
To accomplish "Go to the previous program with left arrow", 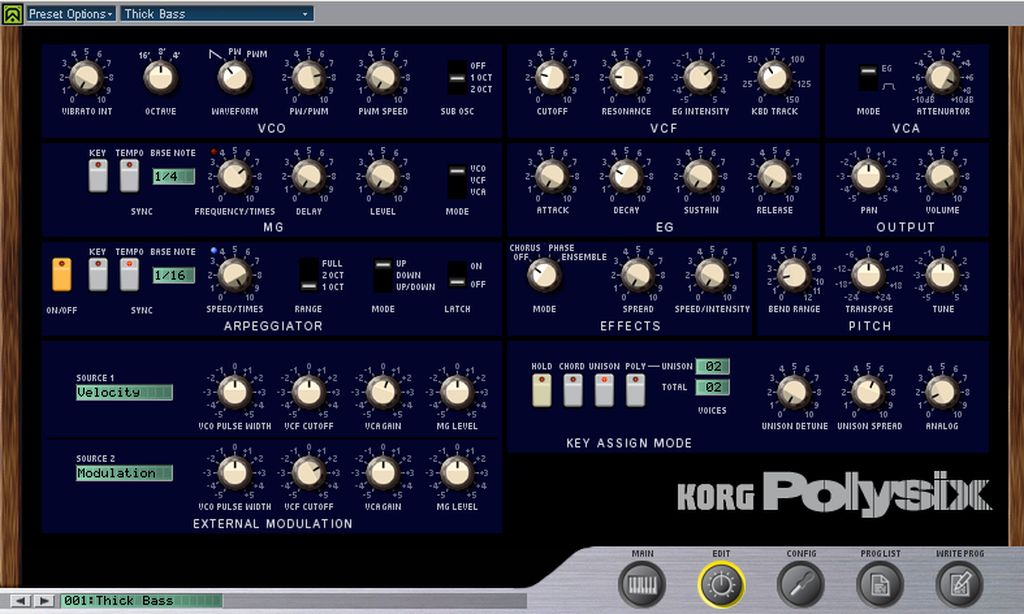I will (20, 600).
